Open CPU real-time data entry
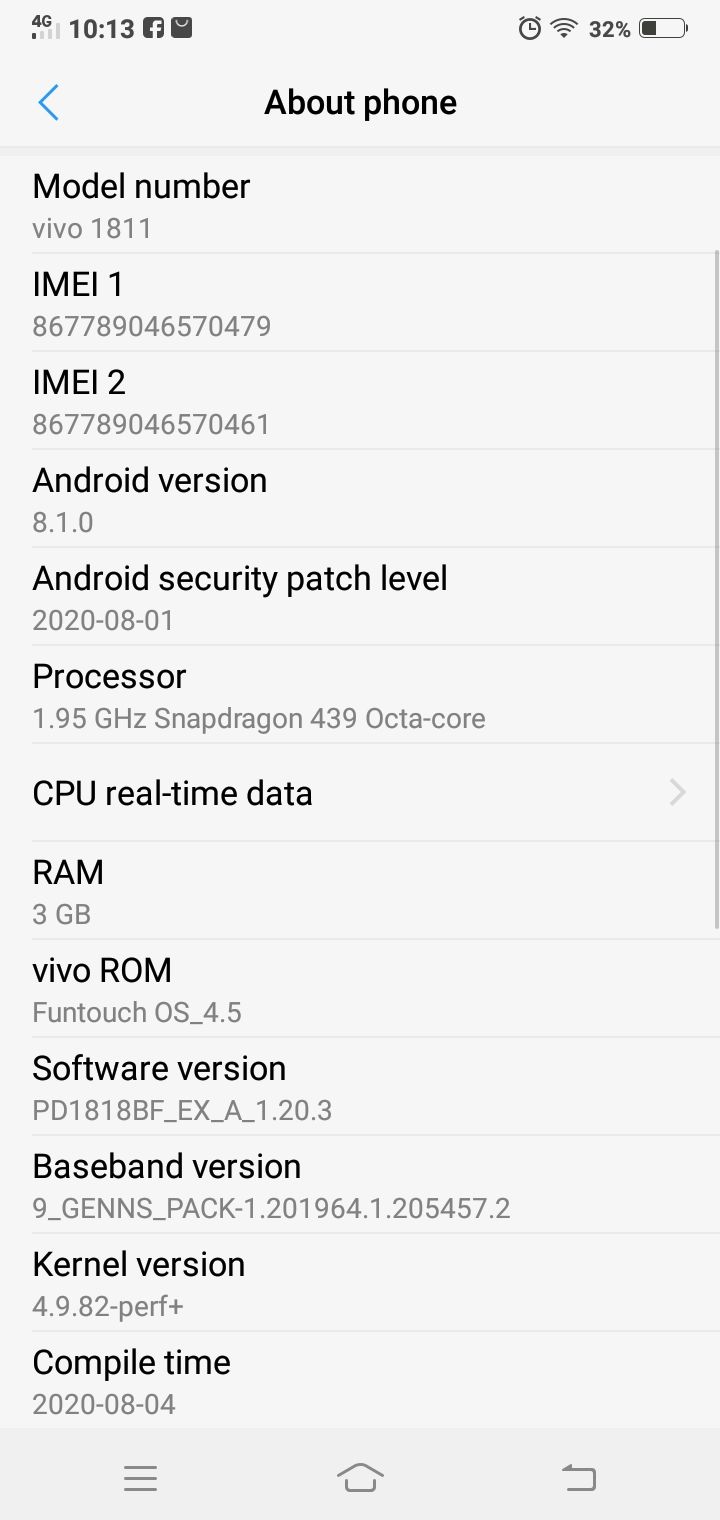 (x=360, y=793)
